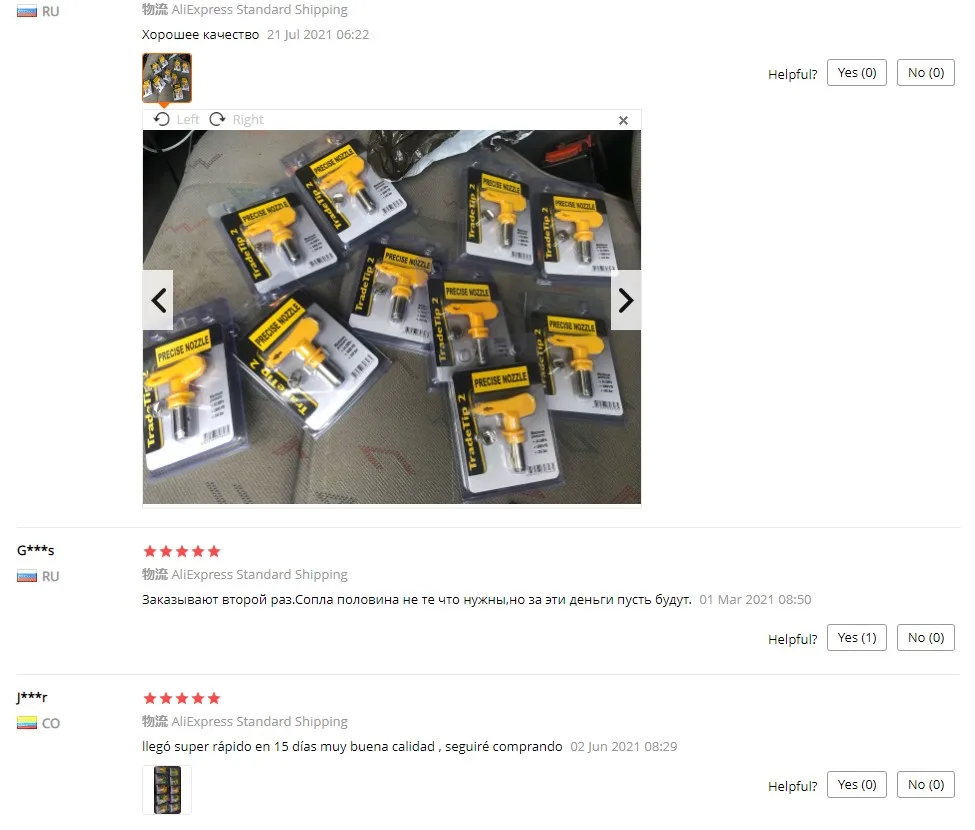Vote No (0) on the 21 Jul 2021 review
The width and height of the screenshot is (975, 830).
tap(926, 73)
